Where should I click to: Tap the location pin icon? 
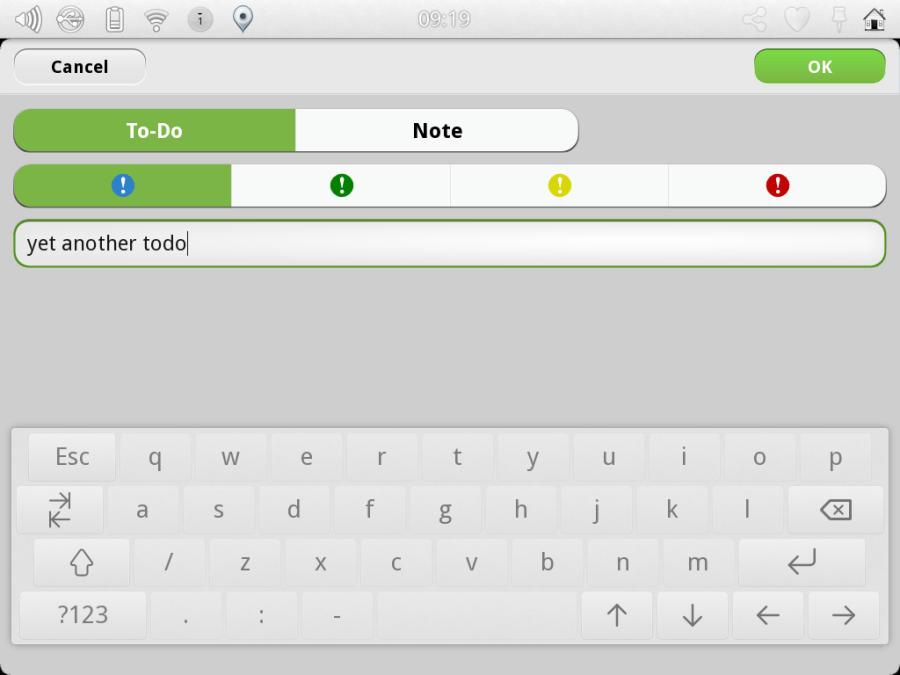tap(243, 19)
